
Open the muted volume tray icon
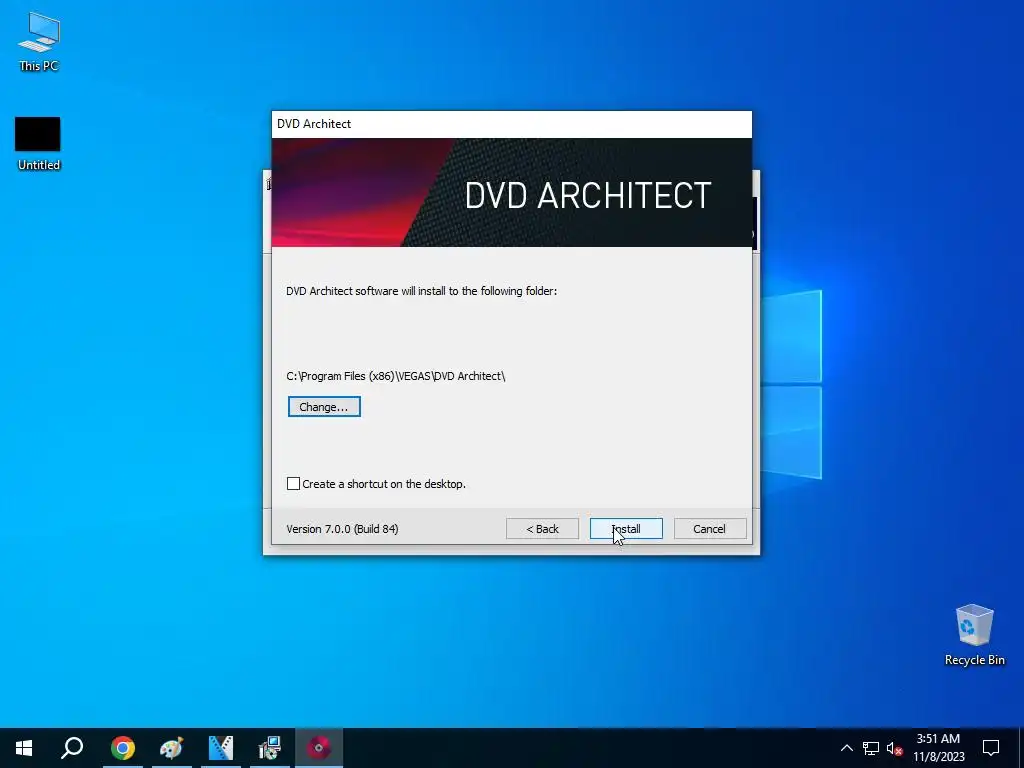tap(894, 748)
